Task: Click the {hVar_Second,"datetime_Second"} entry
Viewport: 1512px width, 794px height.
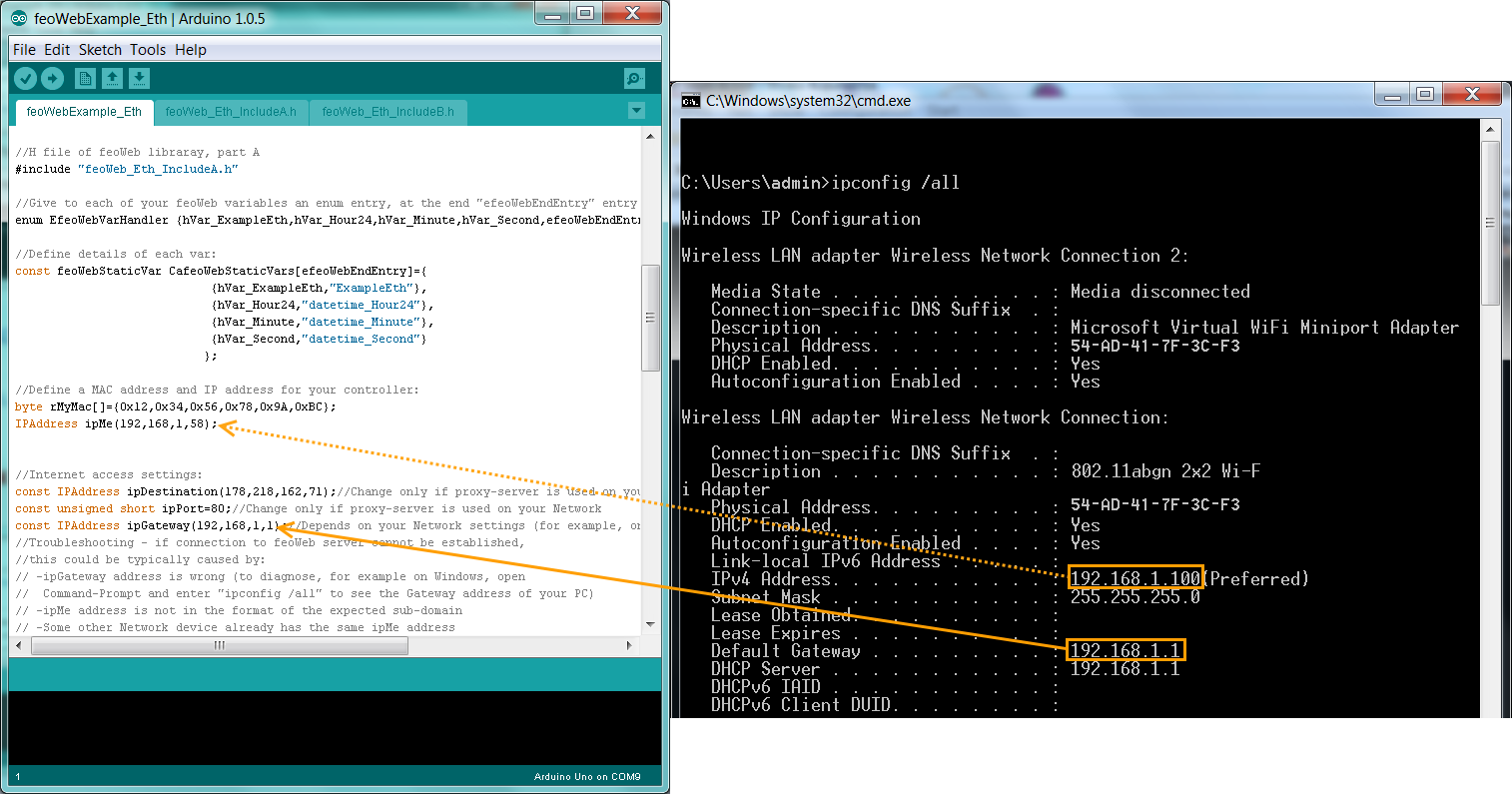Action: [320, 339]
